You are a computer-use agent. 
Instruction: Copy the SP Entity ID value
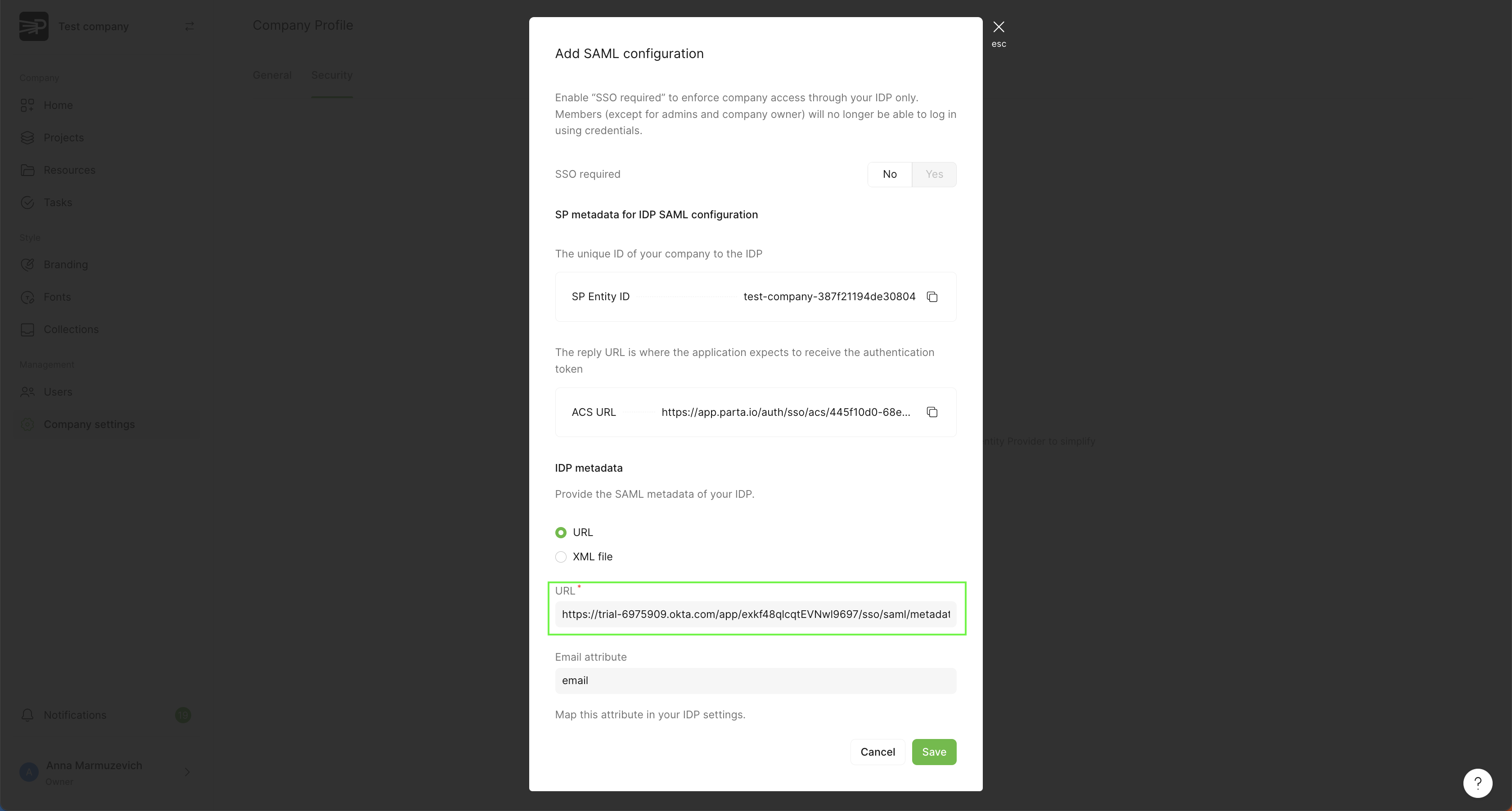pos(931,297)
